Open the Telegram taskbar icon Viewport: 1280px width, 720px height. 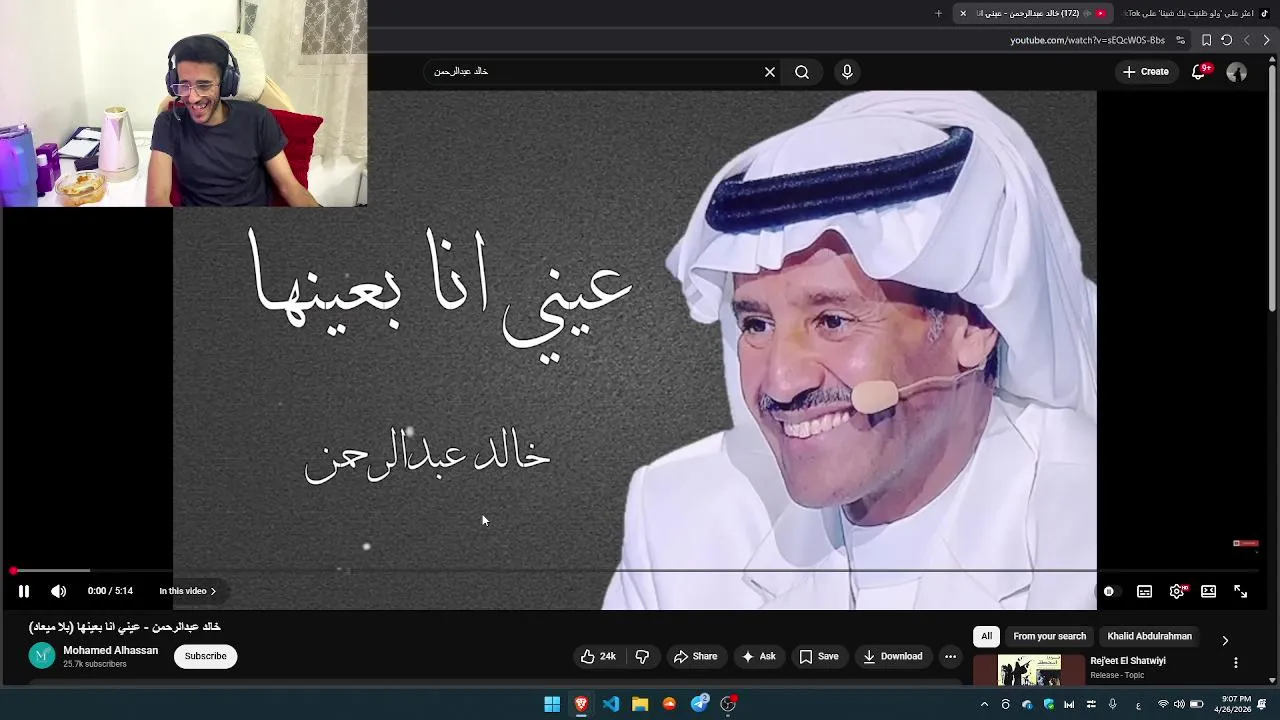(700, 704)
